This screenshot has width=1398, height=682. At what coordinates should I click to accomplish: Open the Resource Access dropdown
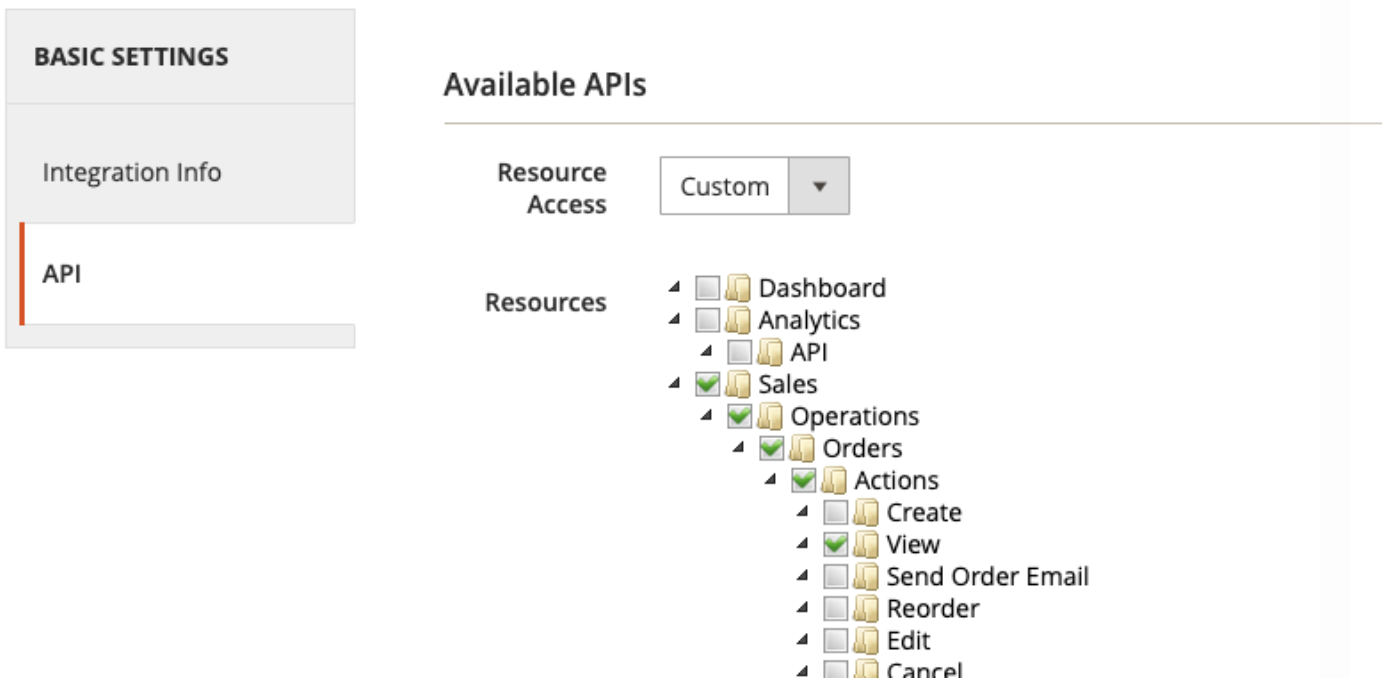754,186
